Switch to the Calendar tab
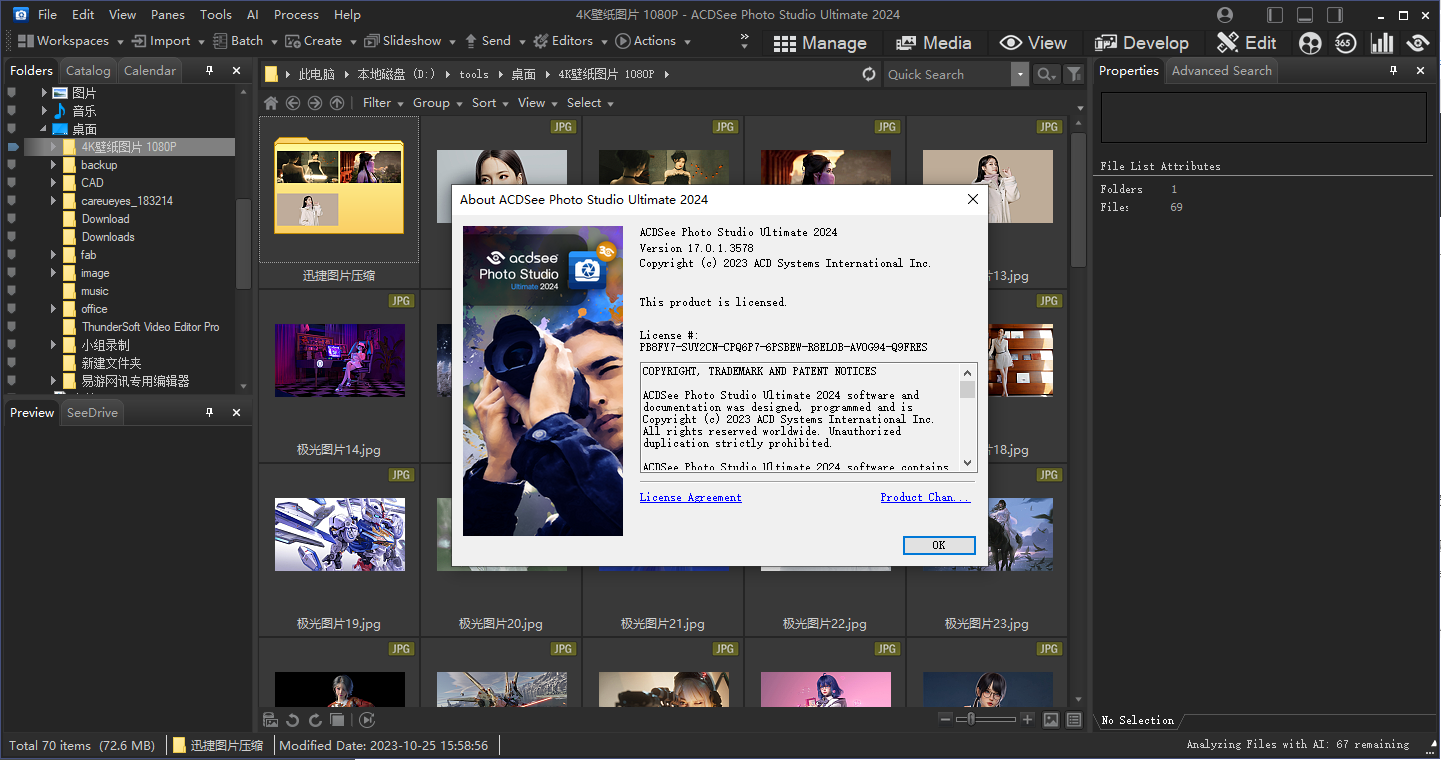The height and width of the screenshot is (760, 1441). click(150, 71)
